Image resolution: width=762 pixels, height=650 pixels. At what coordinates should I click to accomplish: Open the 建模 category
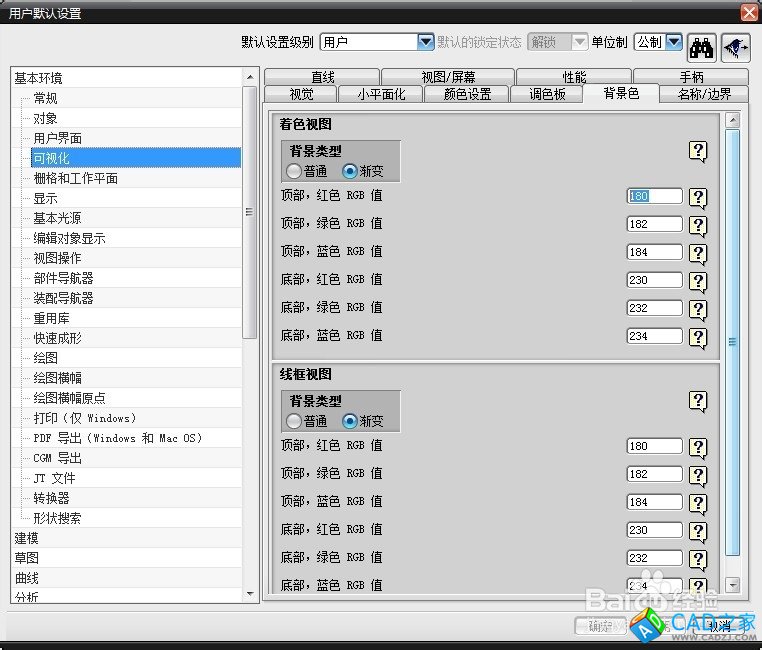click(x=27, y=538)
